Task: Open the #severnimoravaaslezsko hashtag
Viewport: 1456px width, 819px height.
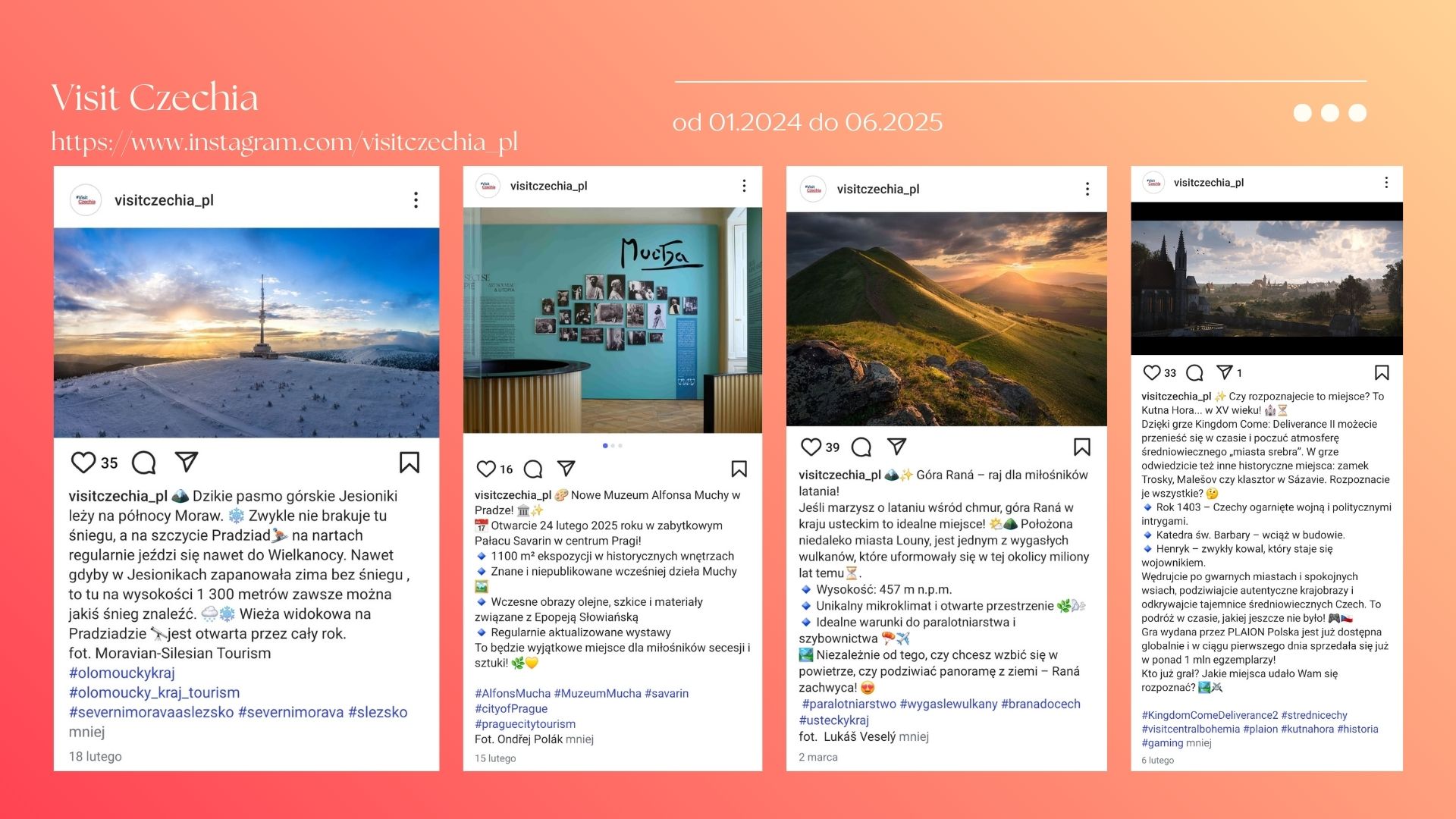Action: tap(152, 713)
